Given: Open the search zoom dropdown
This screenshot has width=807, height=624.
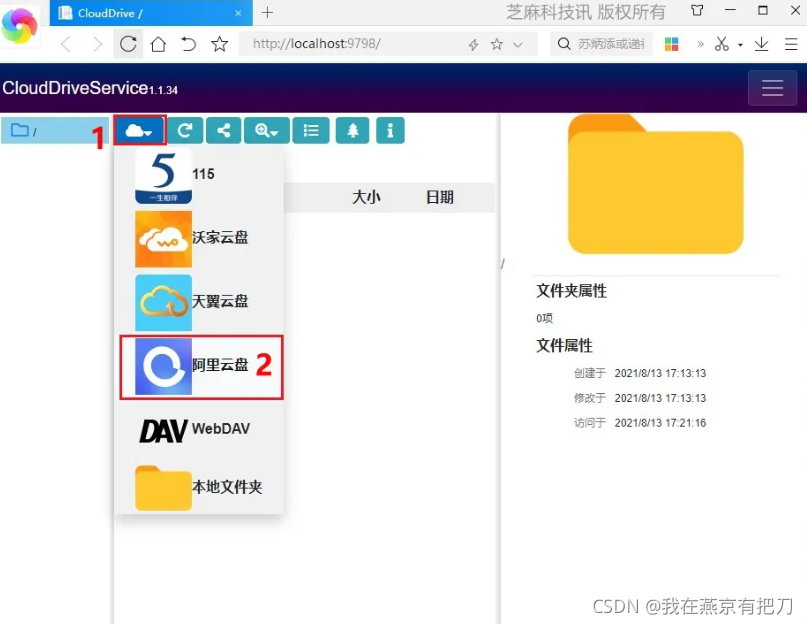Looking at the screenshot, I should 267,130.
